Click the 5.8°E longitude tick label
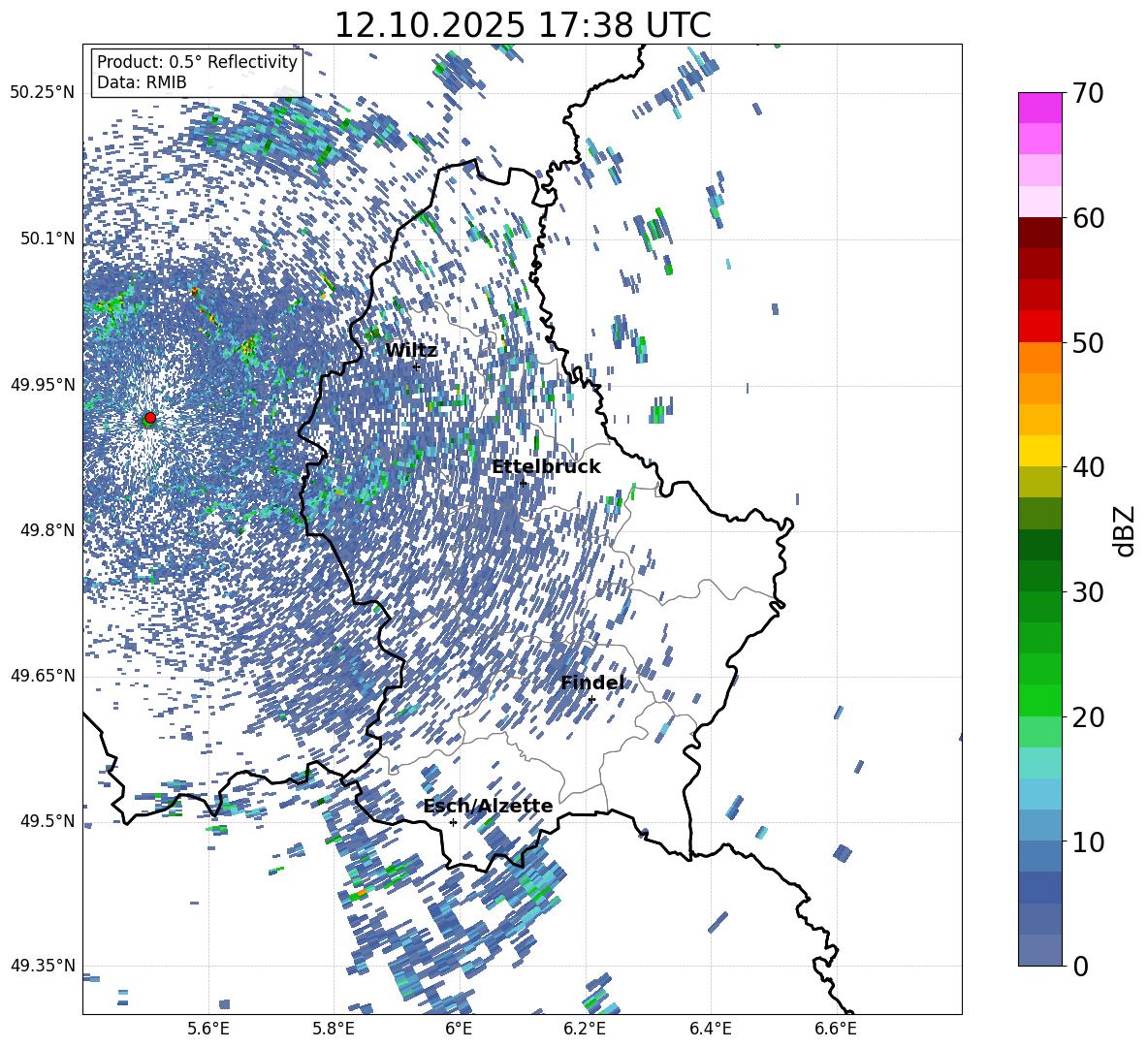 [x=334, y=1029]
